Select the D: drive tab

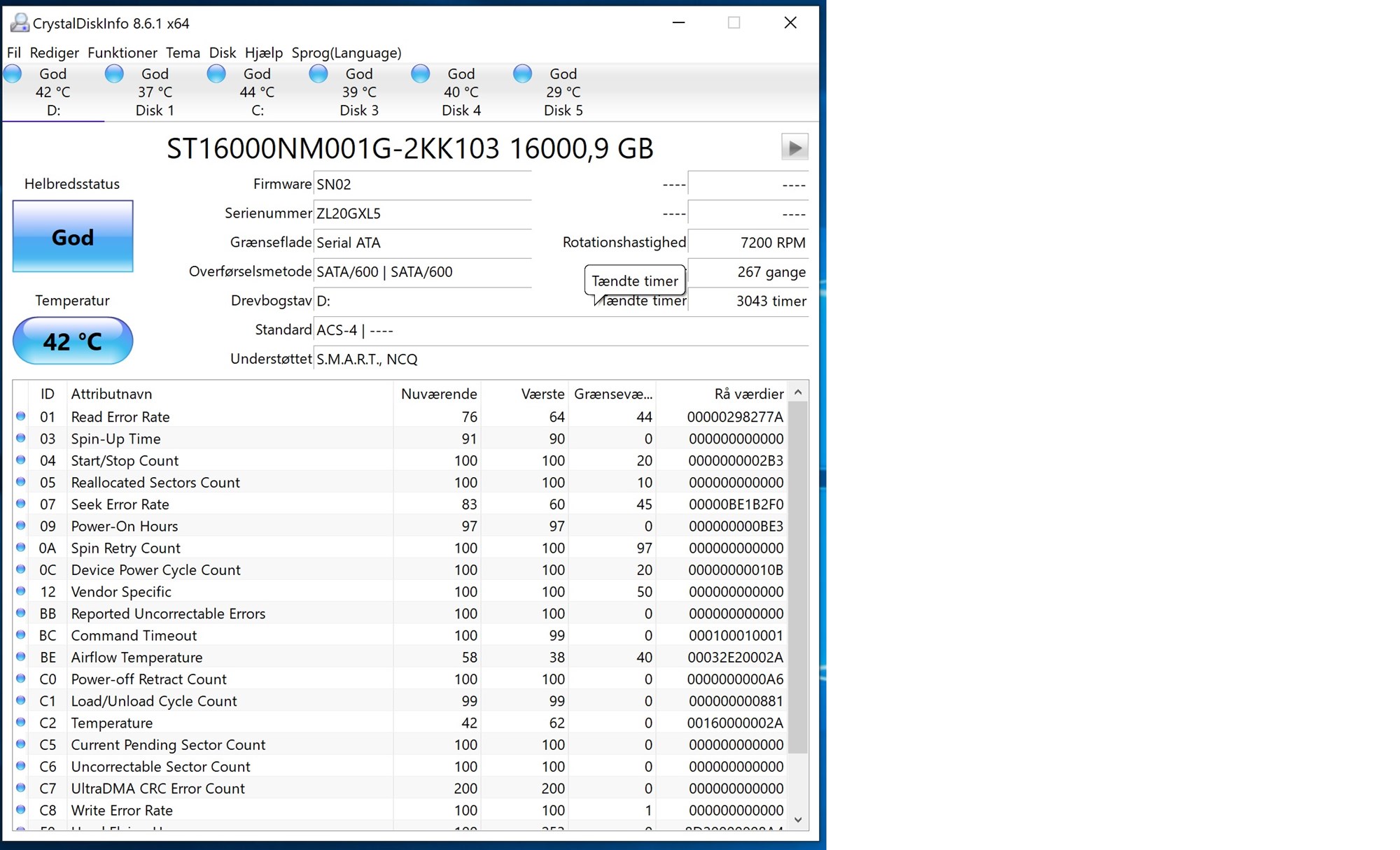click(53, 92)
